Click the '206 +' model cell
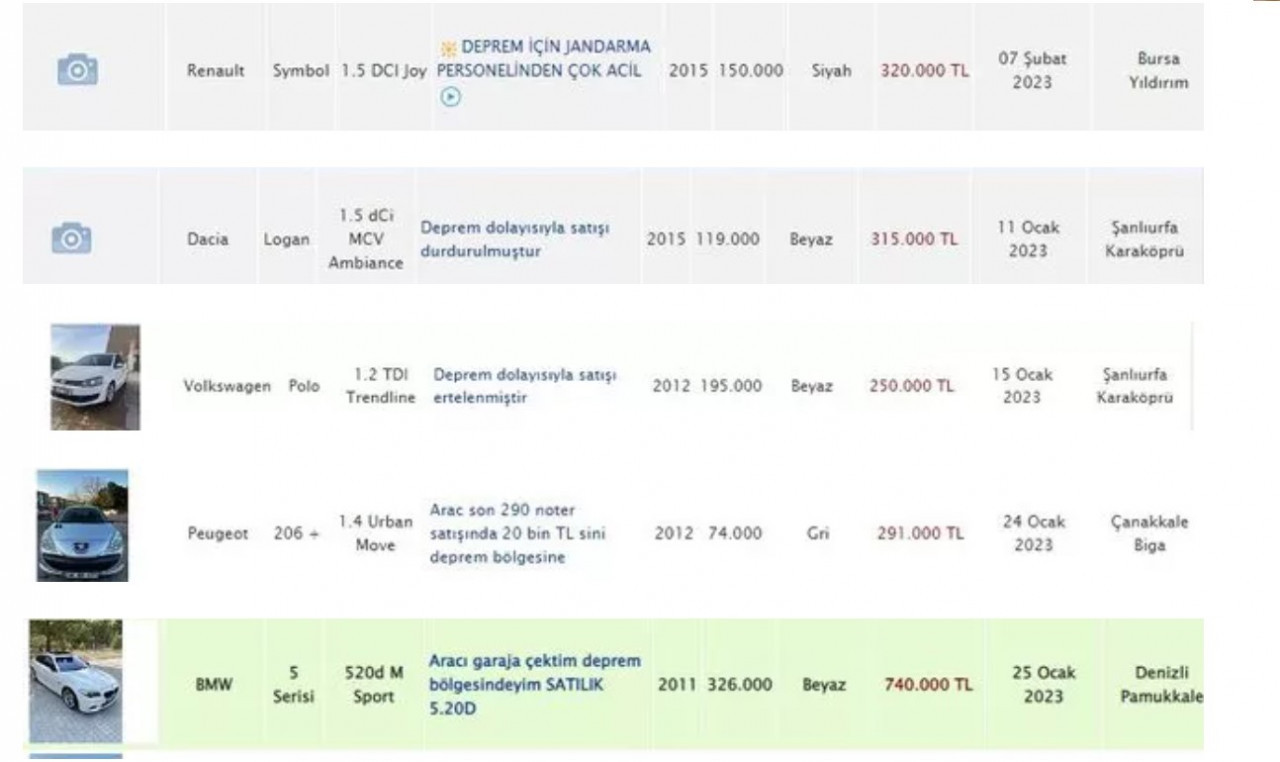The width and height of the screenshot is (1280, 762). (x=296, y=534)
